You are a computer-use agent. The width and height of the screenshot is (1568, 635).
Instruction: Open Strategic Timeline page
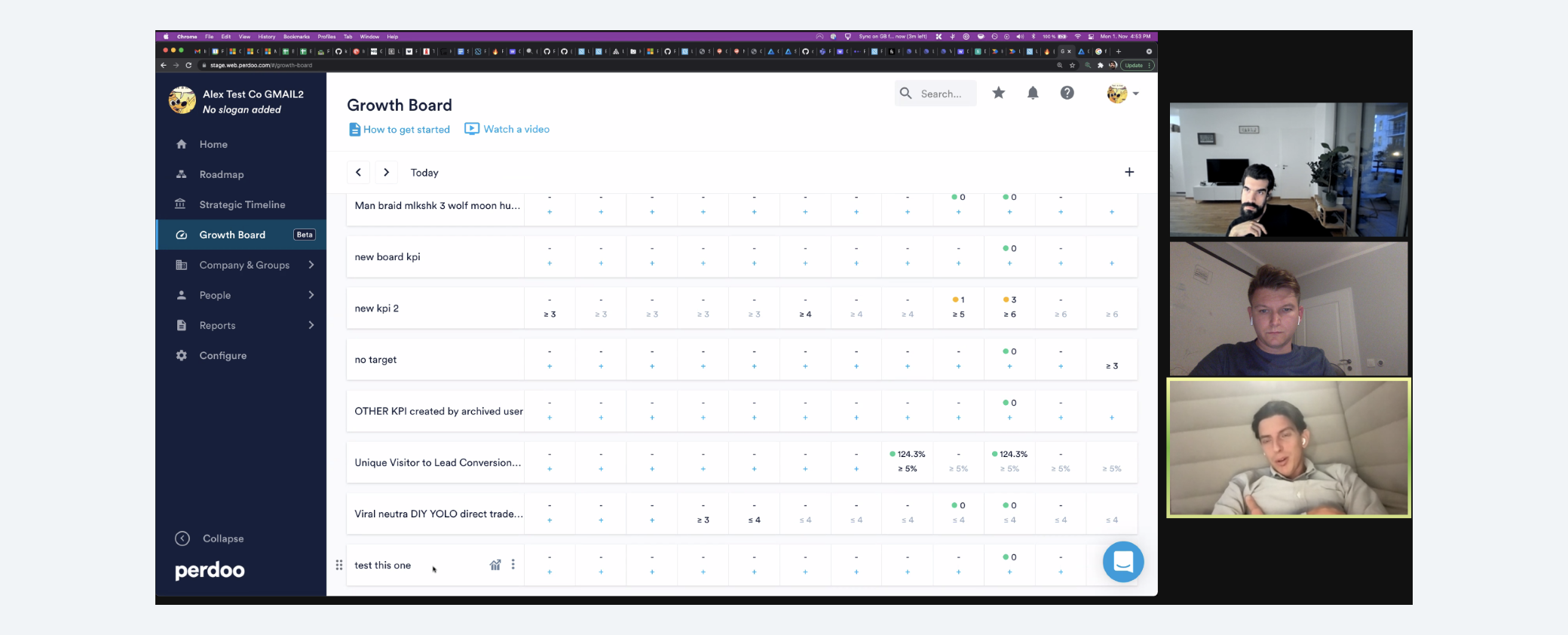[241, 204]
